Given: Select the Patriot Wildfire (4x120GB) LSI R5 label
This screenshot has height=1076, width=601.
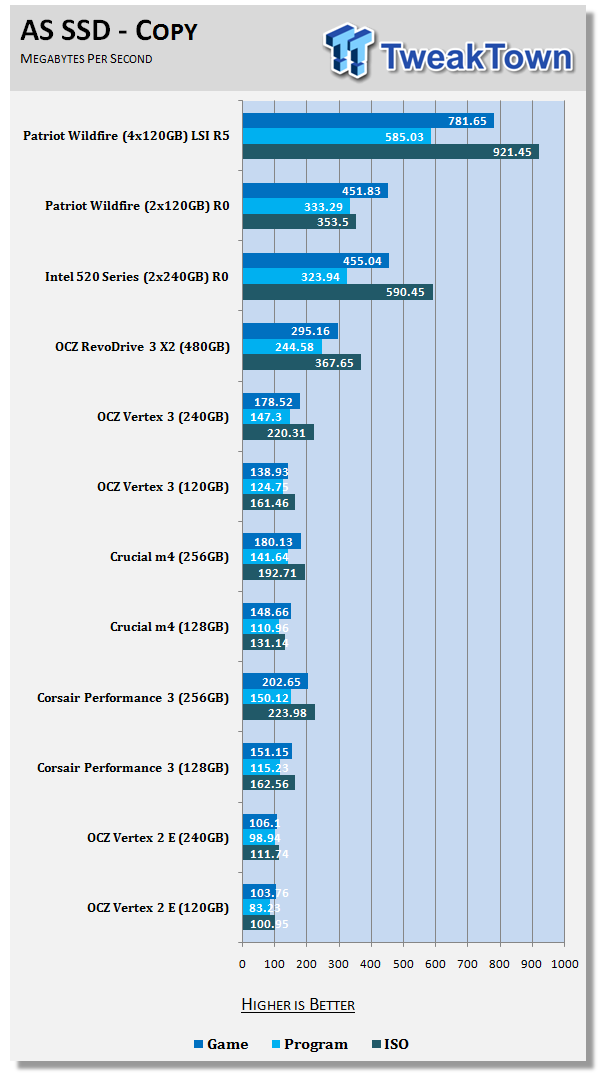Looking at the screenshot, I should point(126,136).
